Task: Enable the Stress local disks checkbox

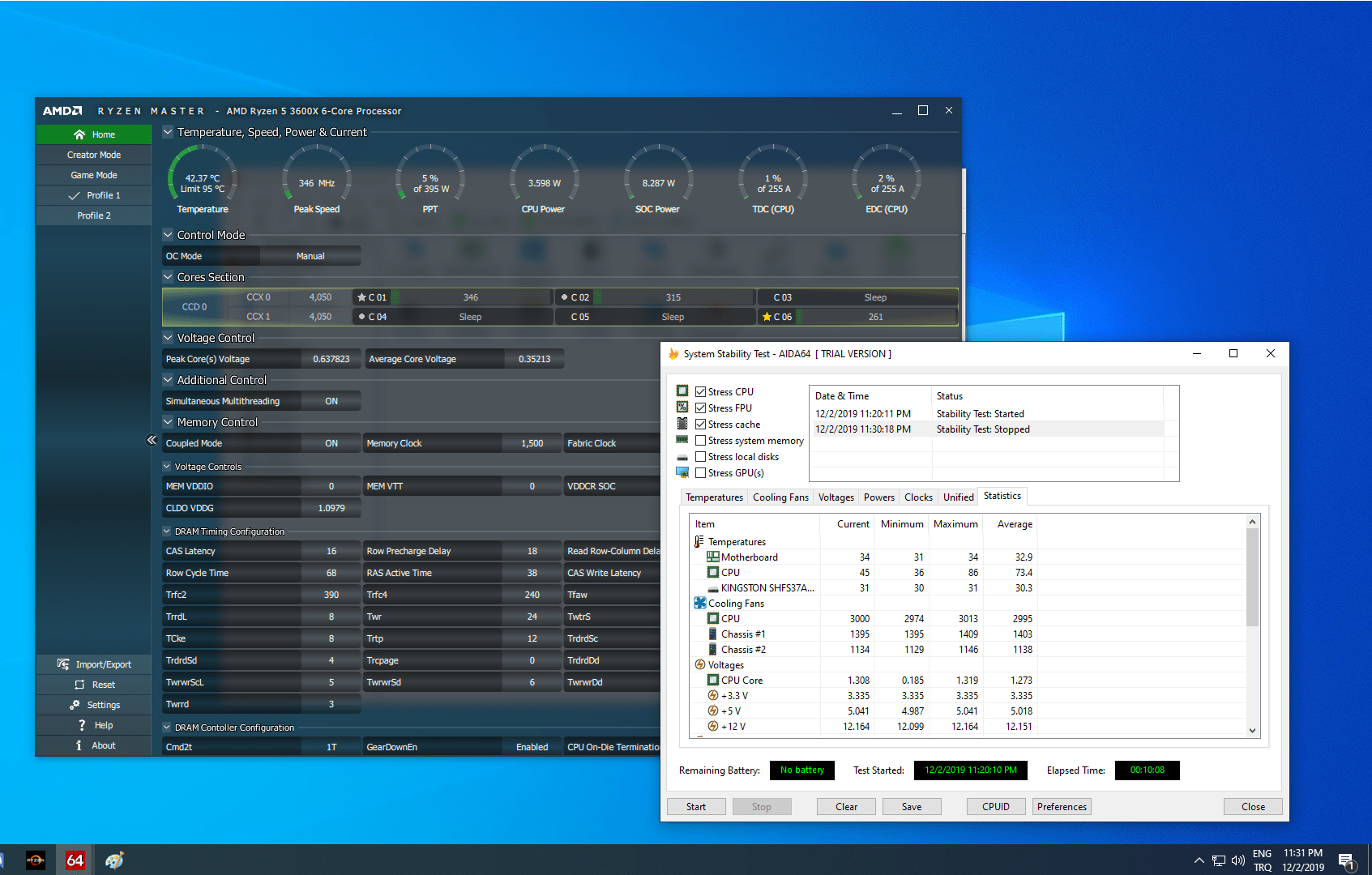Action: [701, 457]
